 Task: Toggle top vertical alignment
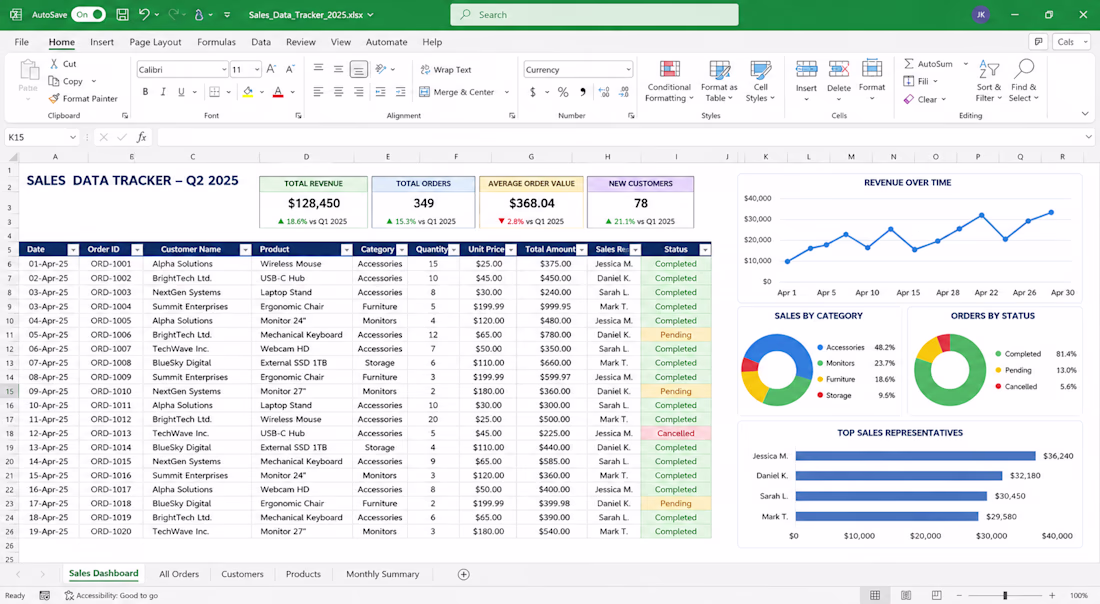click(x=318, y=69)
